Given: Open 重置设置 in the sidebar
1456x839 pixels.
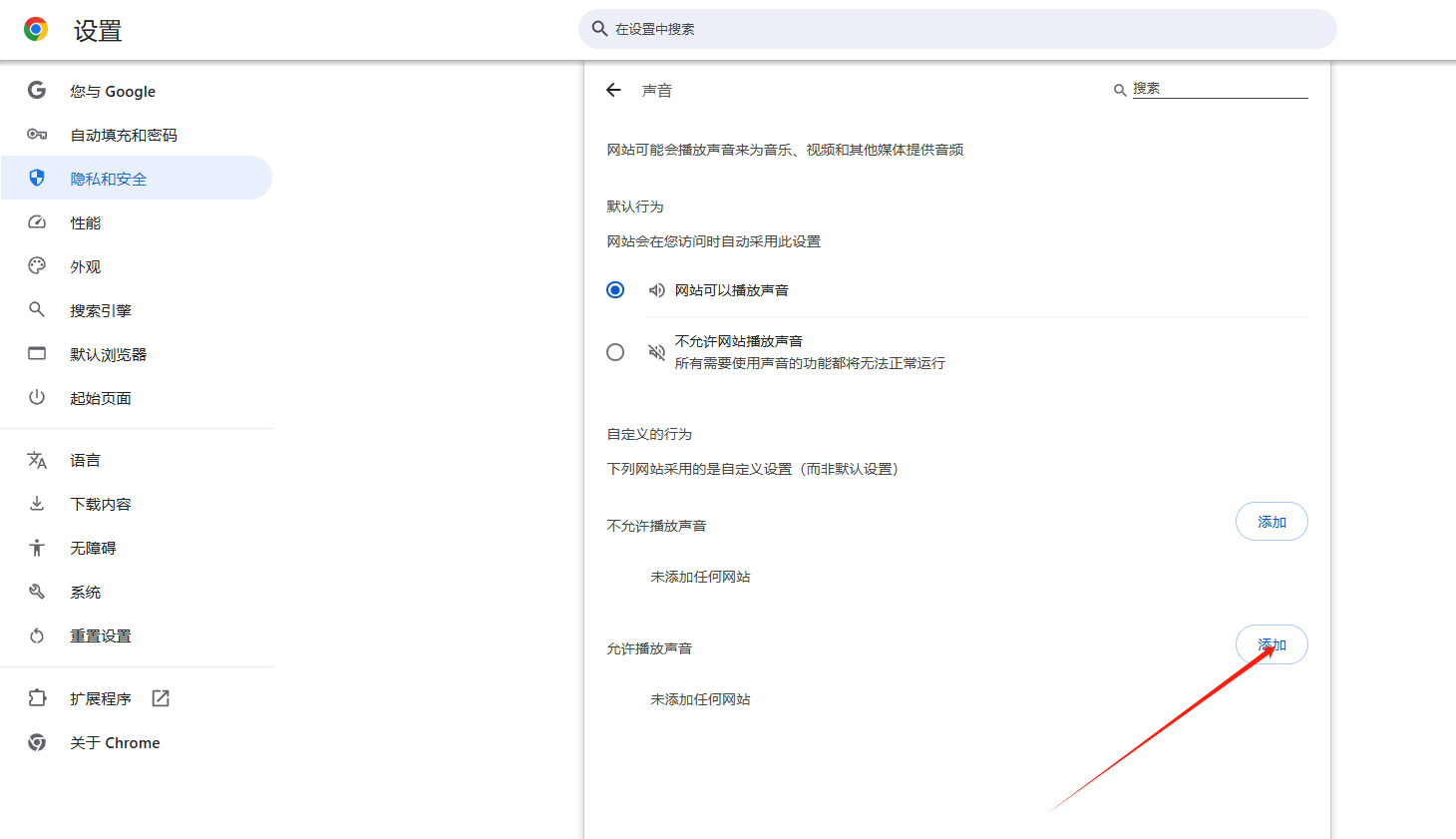Looking at the screenshot, I should (101, 635).
